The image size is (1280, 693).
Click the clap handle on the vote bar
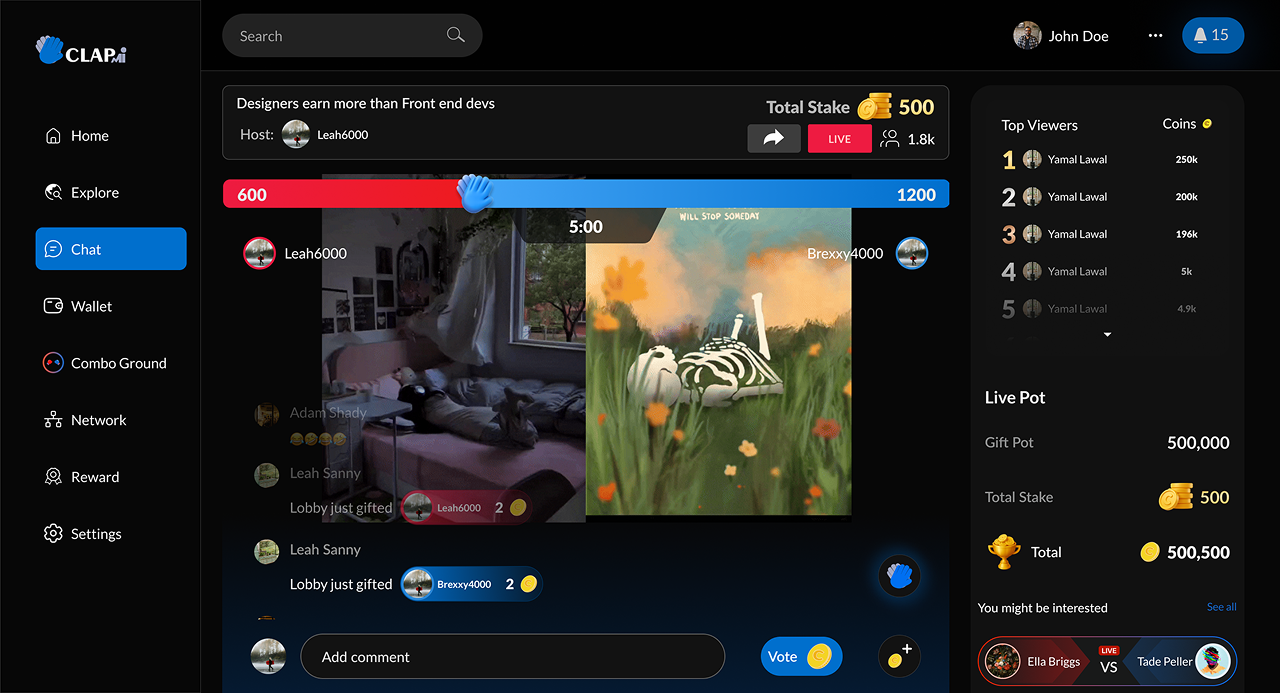click(x=476, y=193)
